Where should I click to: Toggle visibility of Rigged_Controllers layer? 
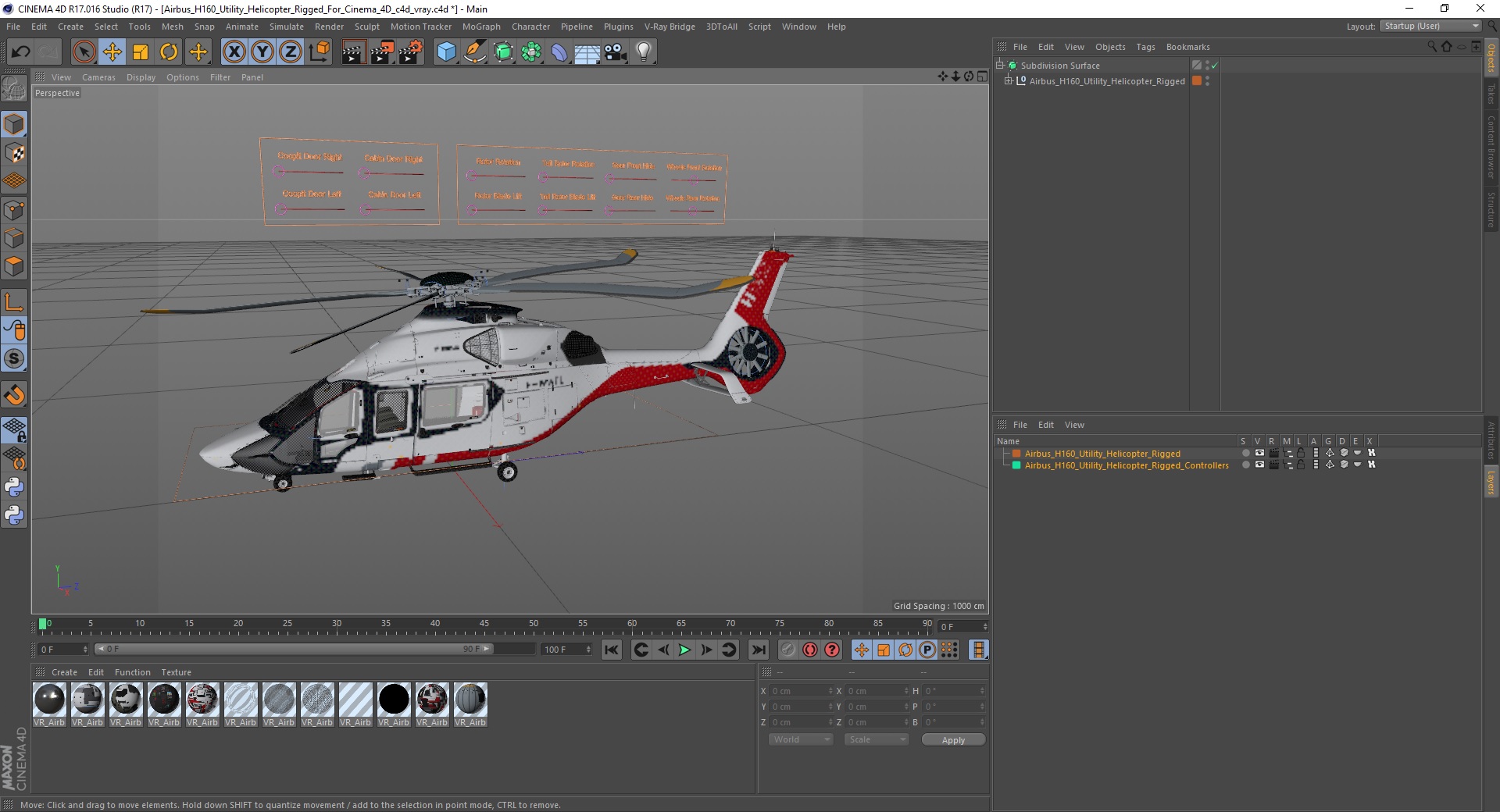[1259, 465]
